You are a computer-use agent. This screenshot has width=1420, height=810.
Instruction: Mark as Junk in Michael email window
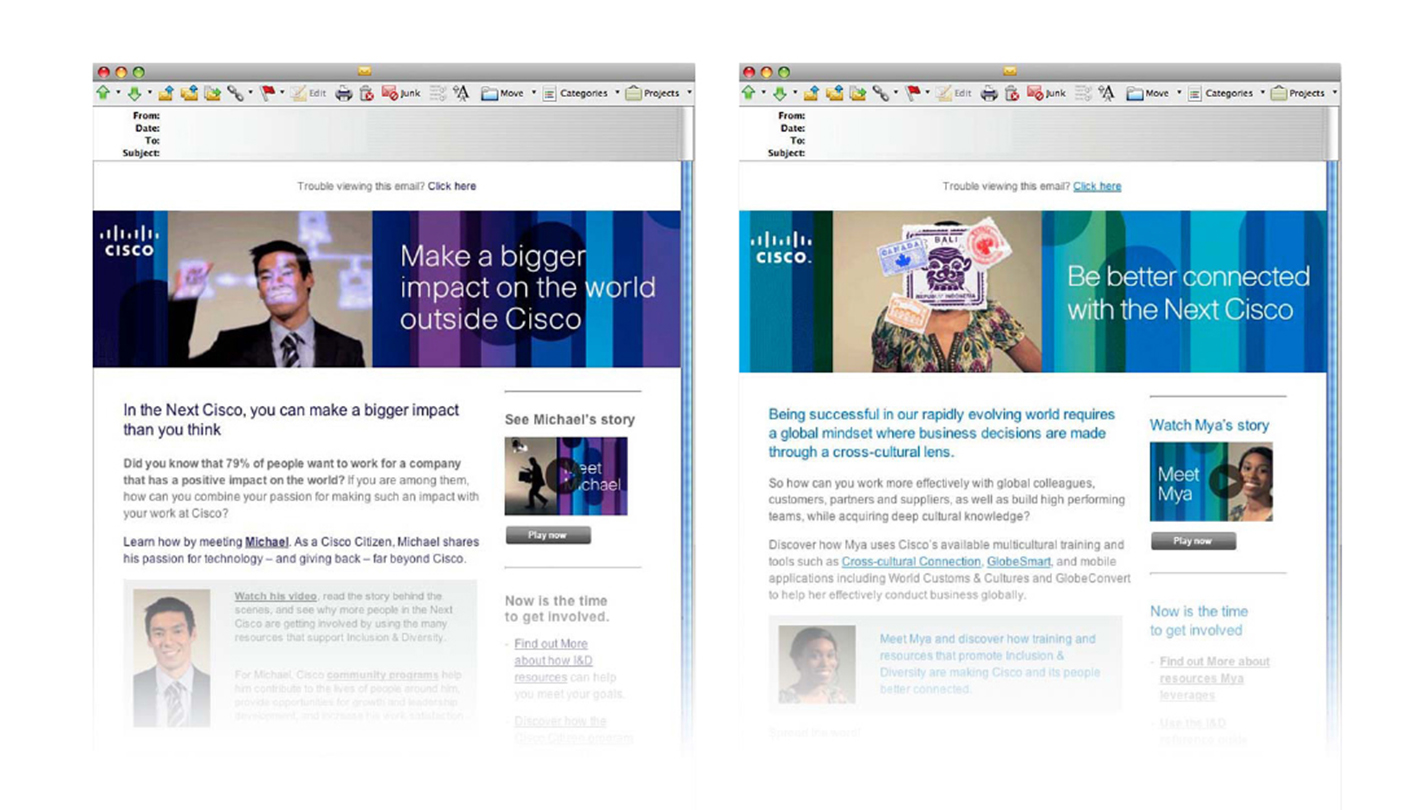pos(401,93)
